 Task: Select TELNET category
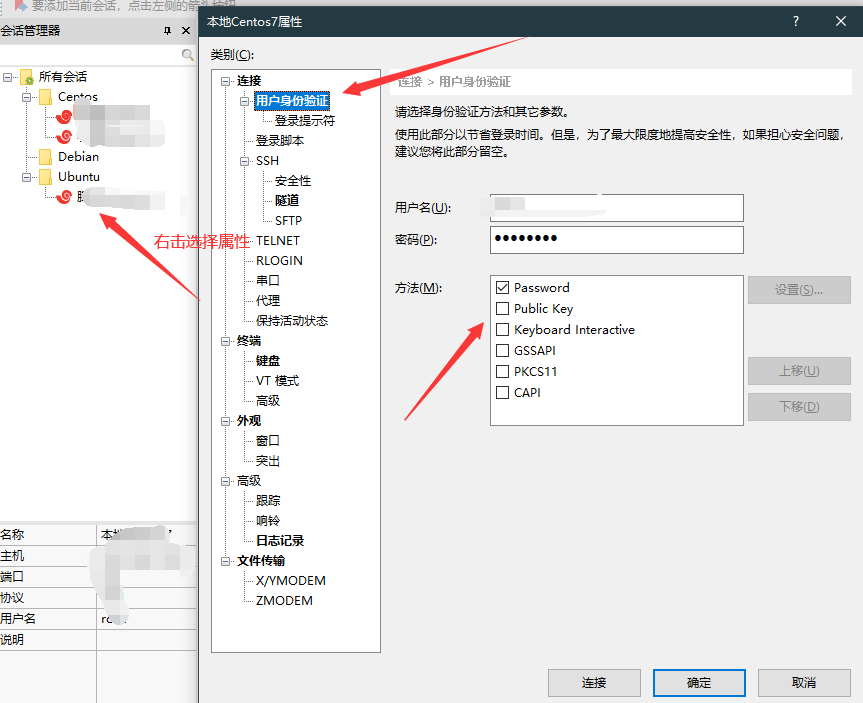click(277, 241)
